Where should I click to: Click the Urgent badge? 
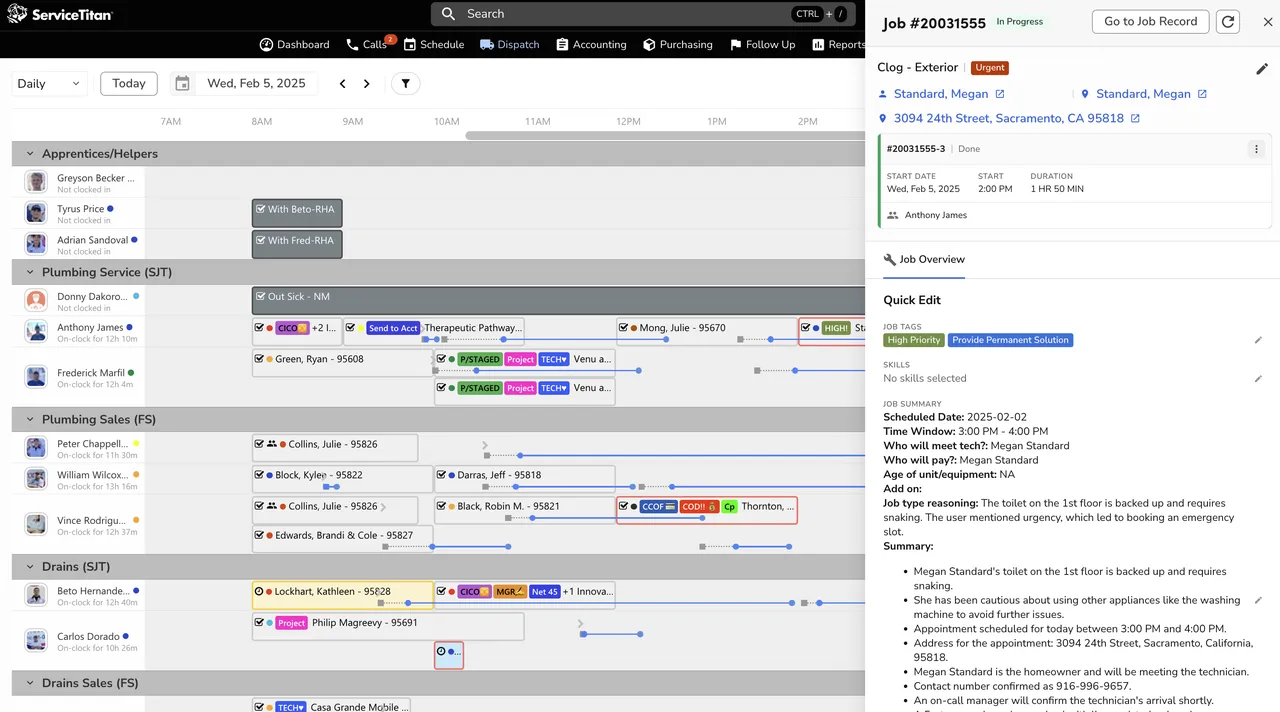coord(990,68)
